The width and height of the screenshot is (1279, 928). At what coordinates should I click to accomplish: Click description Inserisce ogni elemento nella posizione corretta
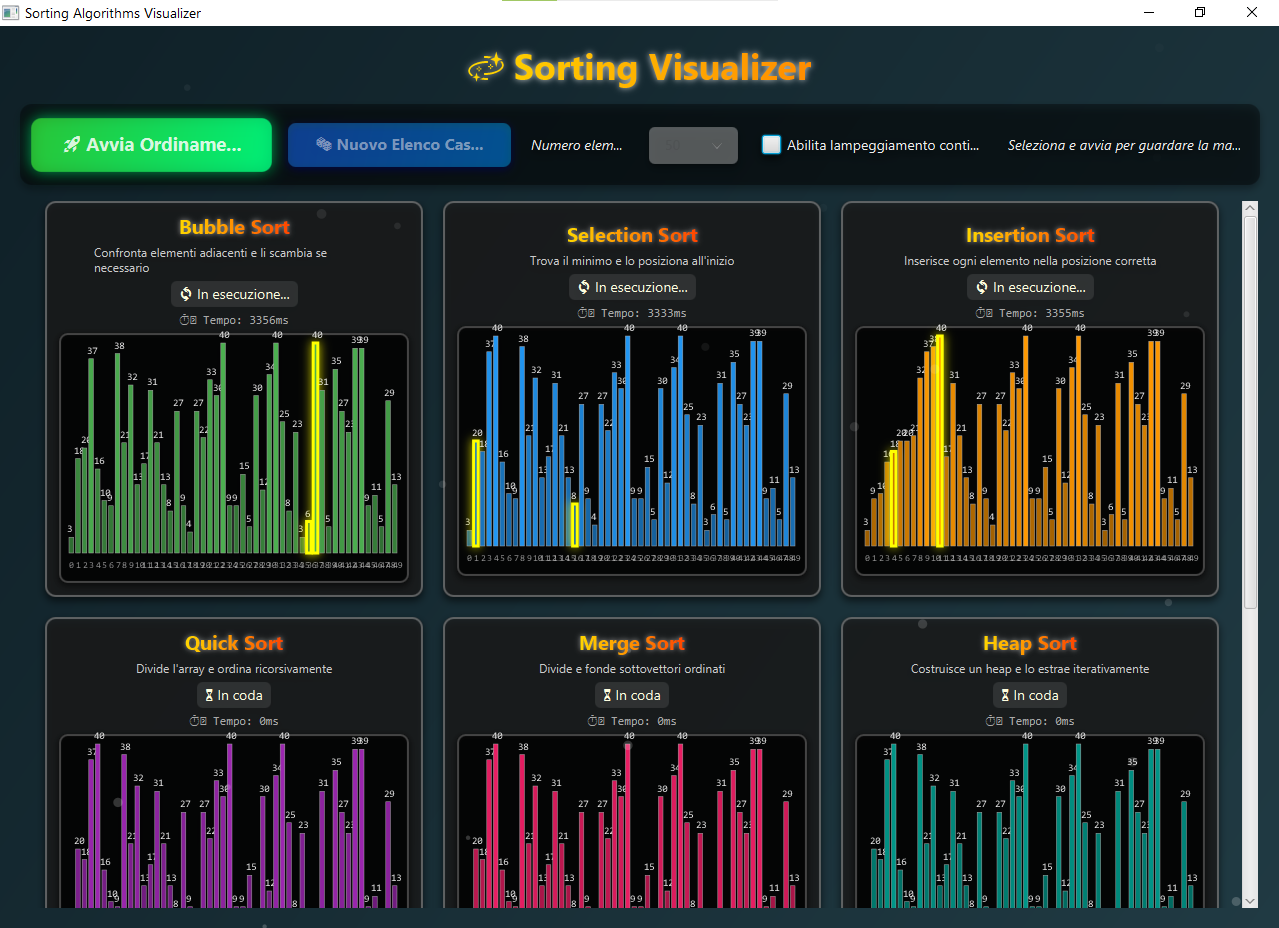[x=1030, y=261]
